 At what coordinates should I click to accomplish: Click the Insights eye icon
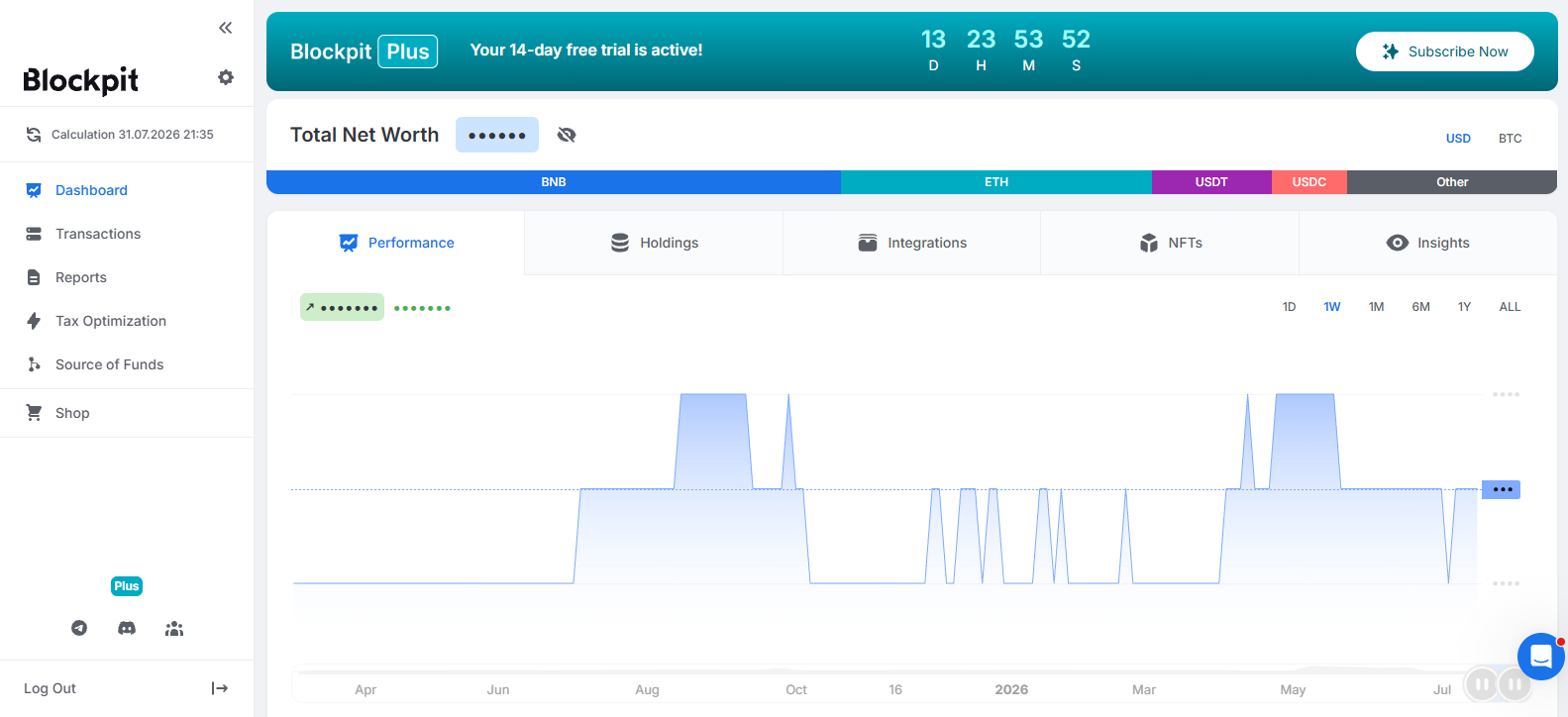coord(1398,243)
